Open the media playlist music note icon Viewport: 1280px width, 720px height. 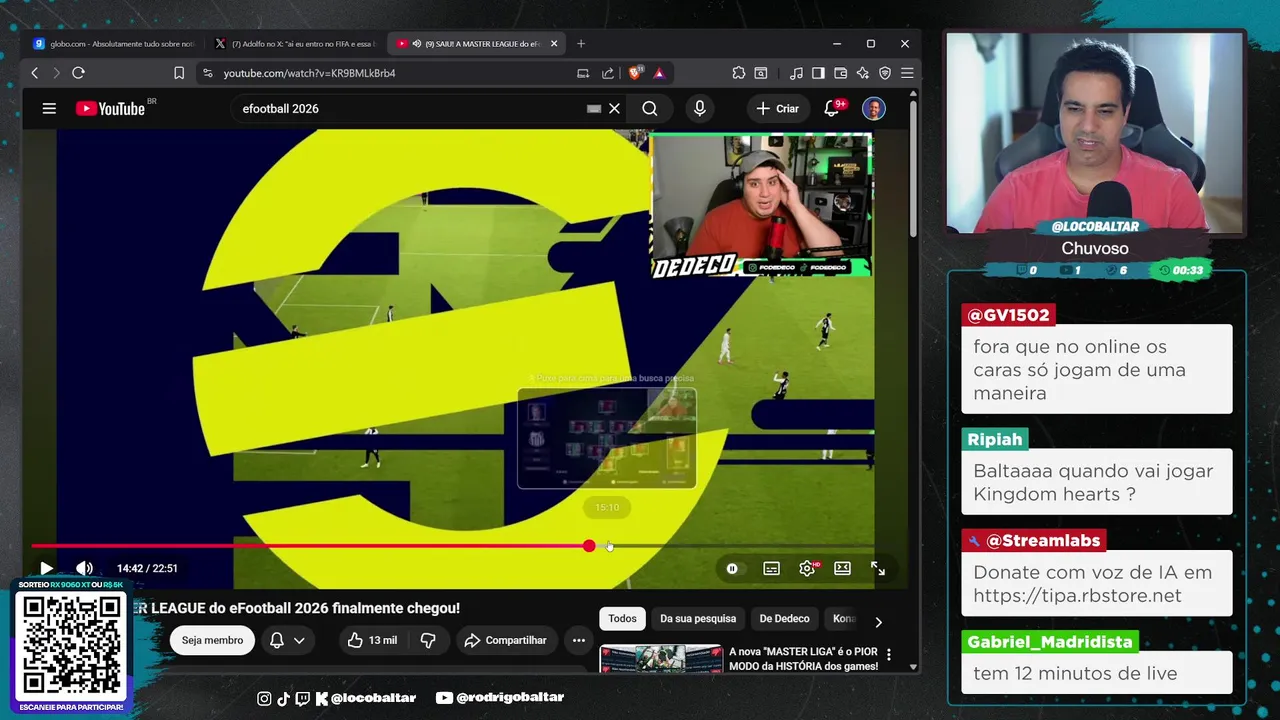coord(796,73)
